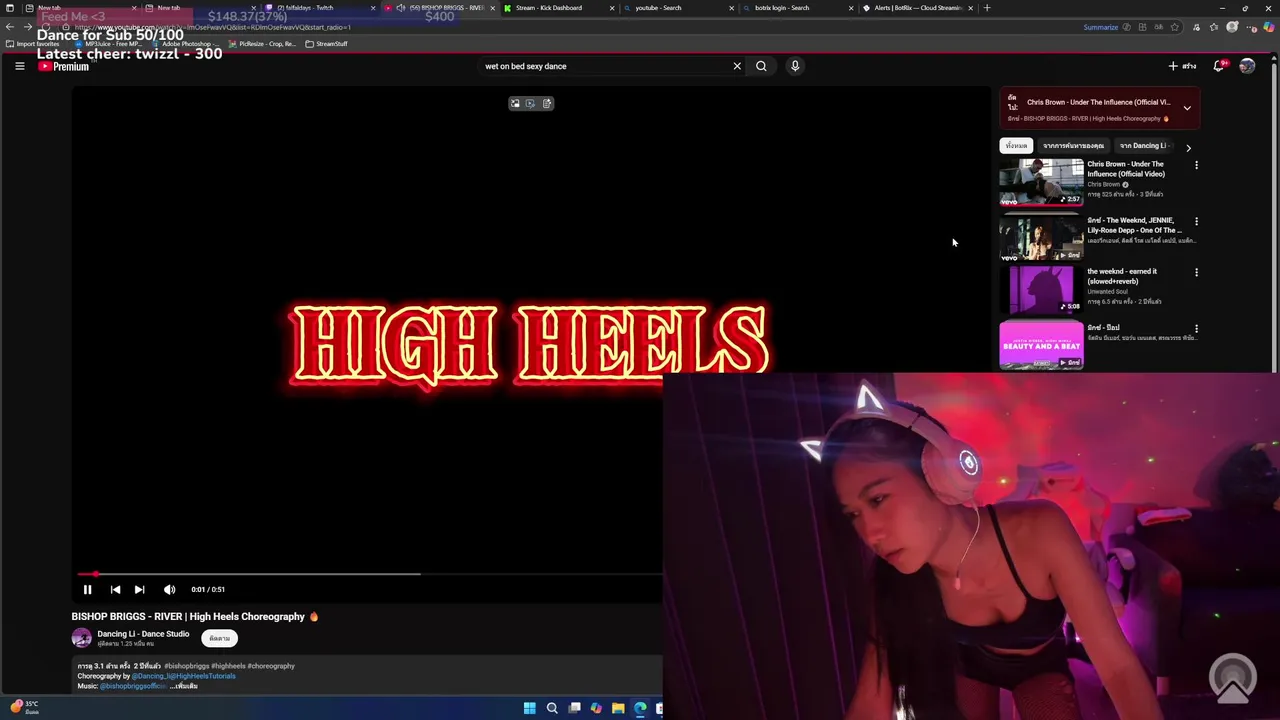The height and width of the screenshot is (720, 1280).
Task: Select the 'Dancing Li' filter chip
Action: coord(1143,146)
